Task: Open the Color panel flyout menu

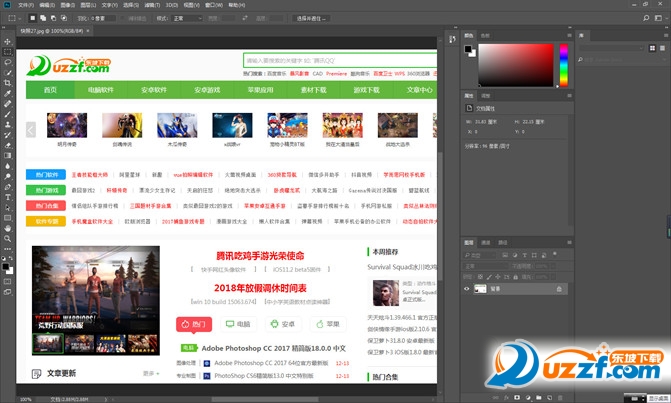Action: coord(569,36)
